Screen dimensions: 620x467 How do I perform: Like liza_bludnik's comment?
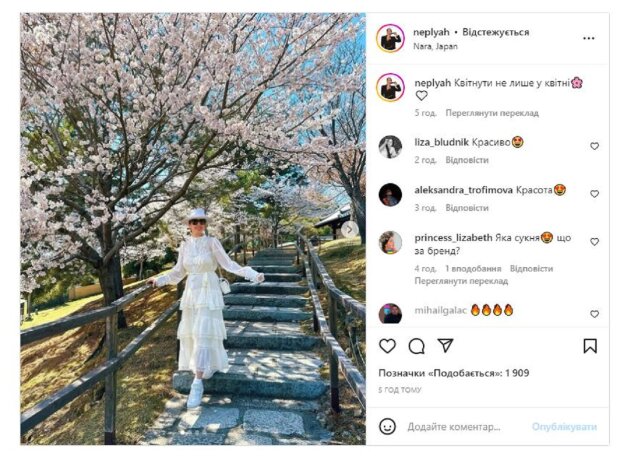coord(594,146)
